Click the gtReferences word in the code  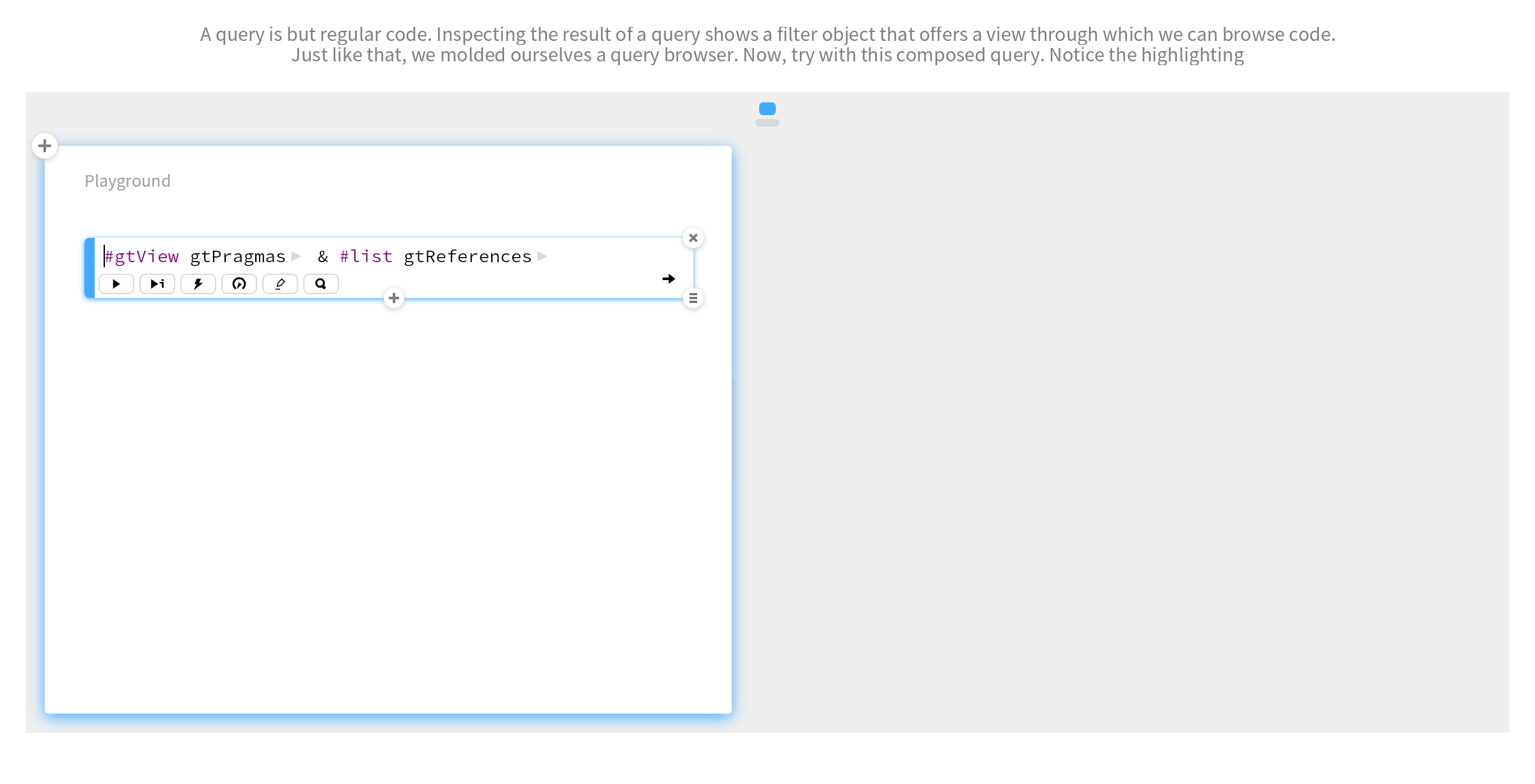[468, 256]
